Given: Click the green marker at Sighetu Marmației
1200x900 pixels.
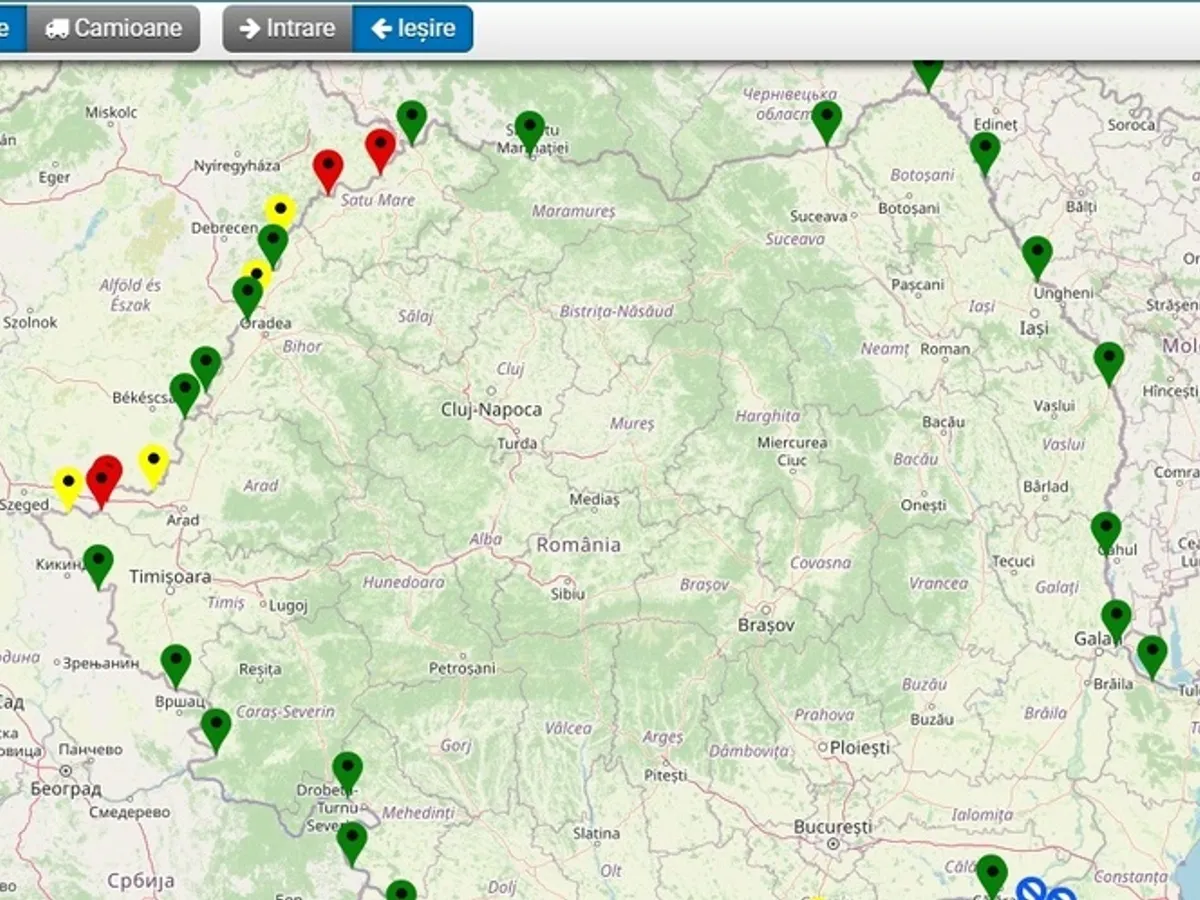Looking at the screenshot, I should point(529,129).
